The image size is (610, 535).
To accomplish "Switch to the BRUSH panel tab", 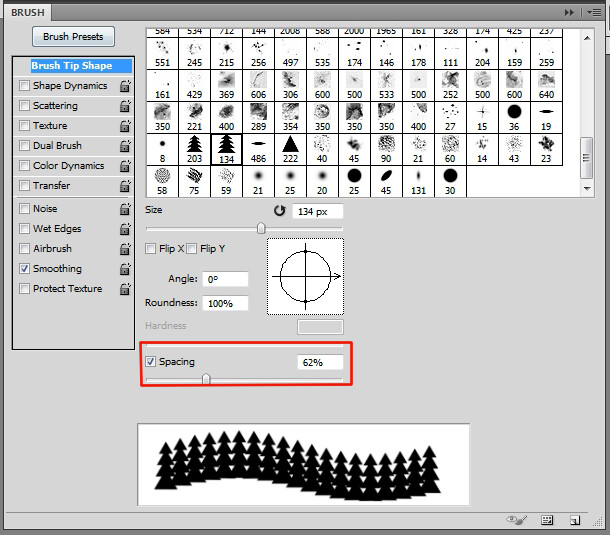I will 28,12.
